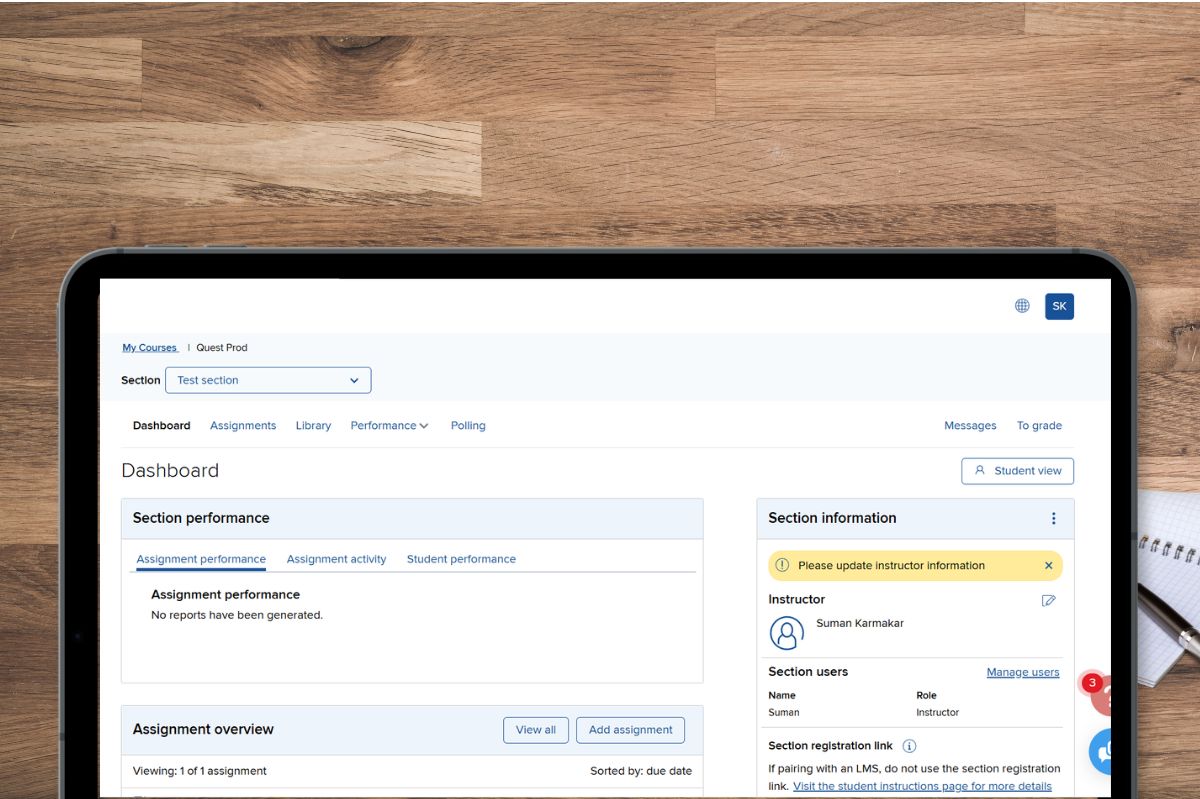Open the Library tab
The image size is (1200, 799).
click(x=313, y=426)
